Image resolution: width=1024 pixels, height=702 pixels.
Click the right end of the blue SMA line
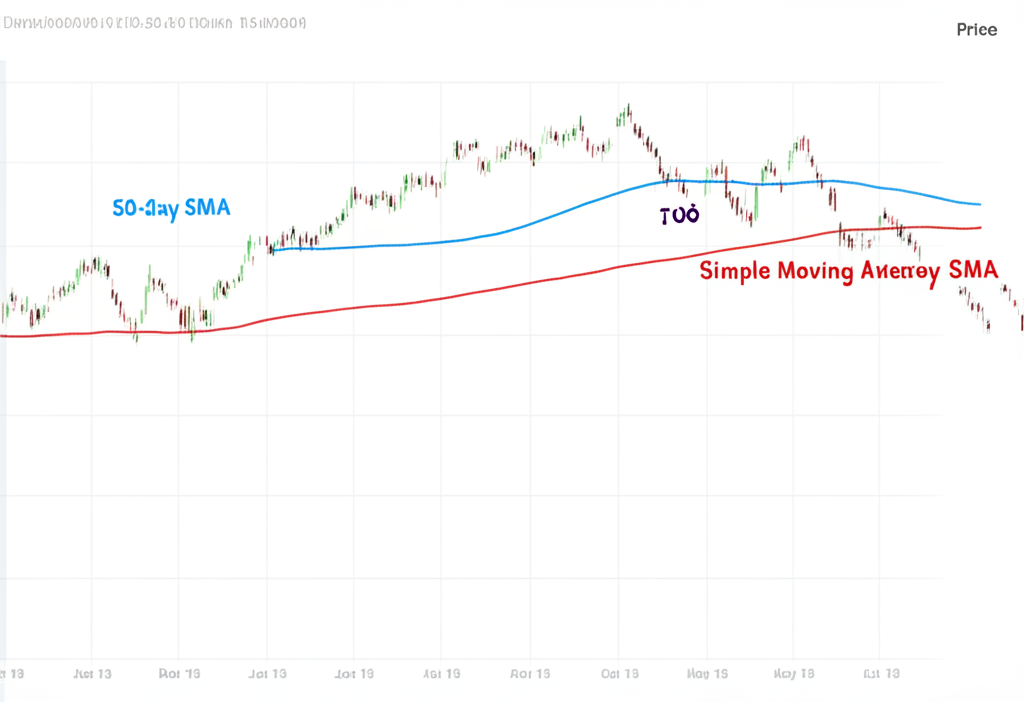980,204
